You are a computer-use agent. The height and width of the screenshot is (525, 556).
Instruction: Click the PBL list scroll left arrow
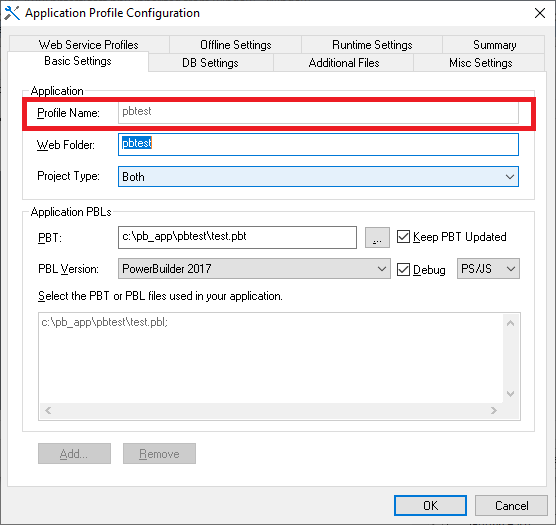[48, 410]
